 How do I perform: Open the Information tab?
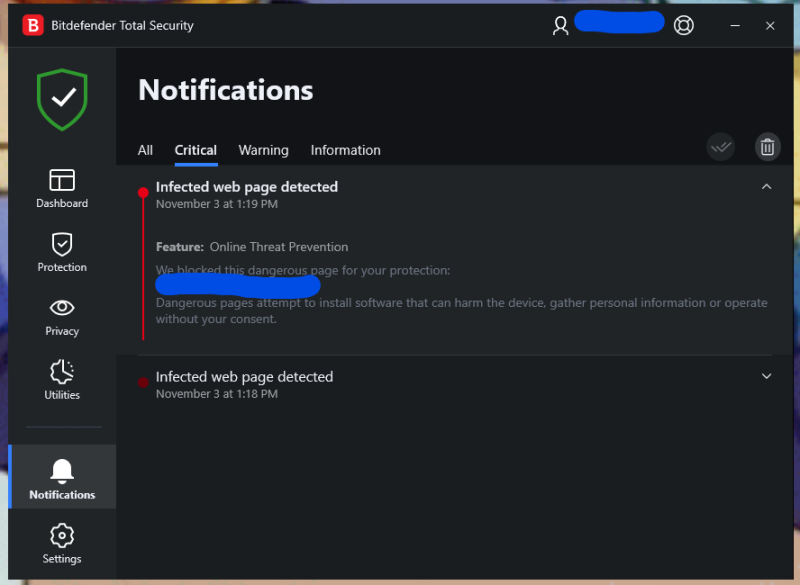[x=345, y=150]
